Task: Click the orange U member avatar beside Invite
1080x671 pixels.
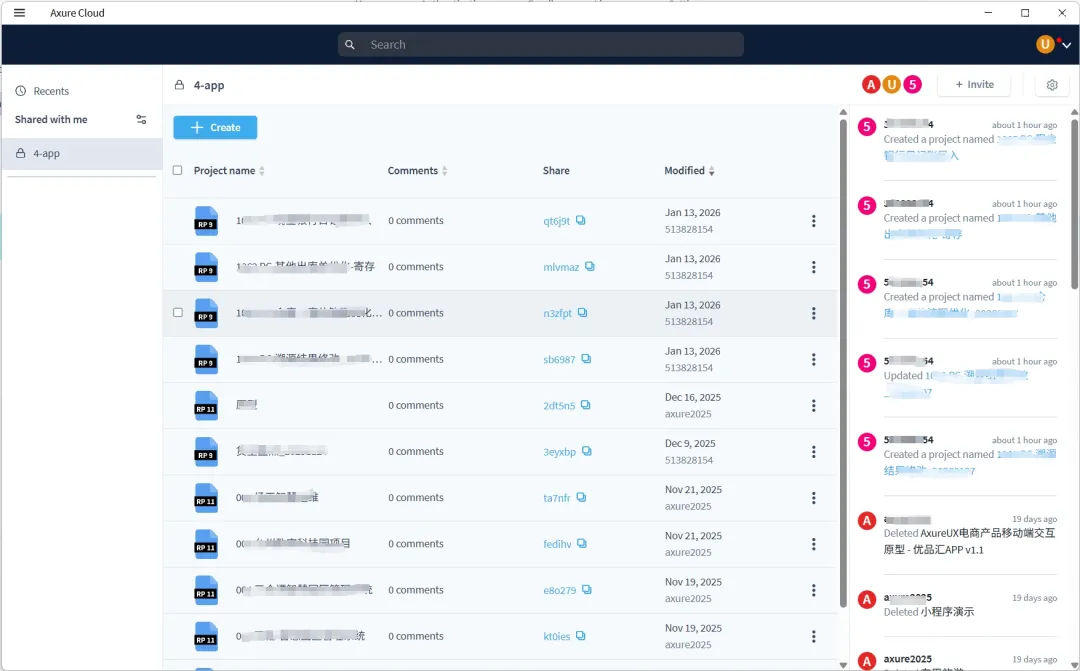Action: click(x=892, y=85)
